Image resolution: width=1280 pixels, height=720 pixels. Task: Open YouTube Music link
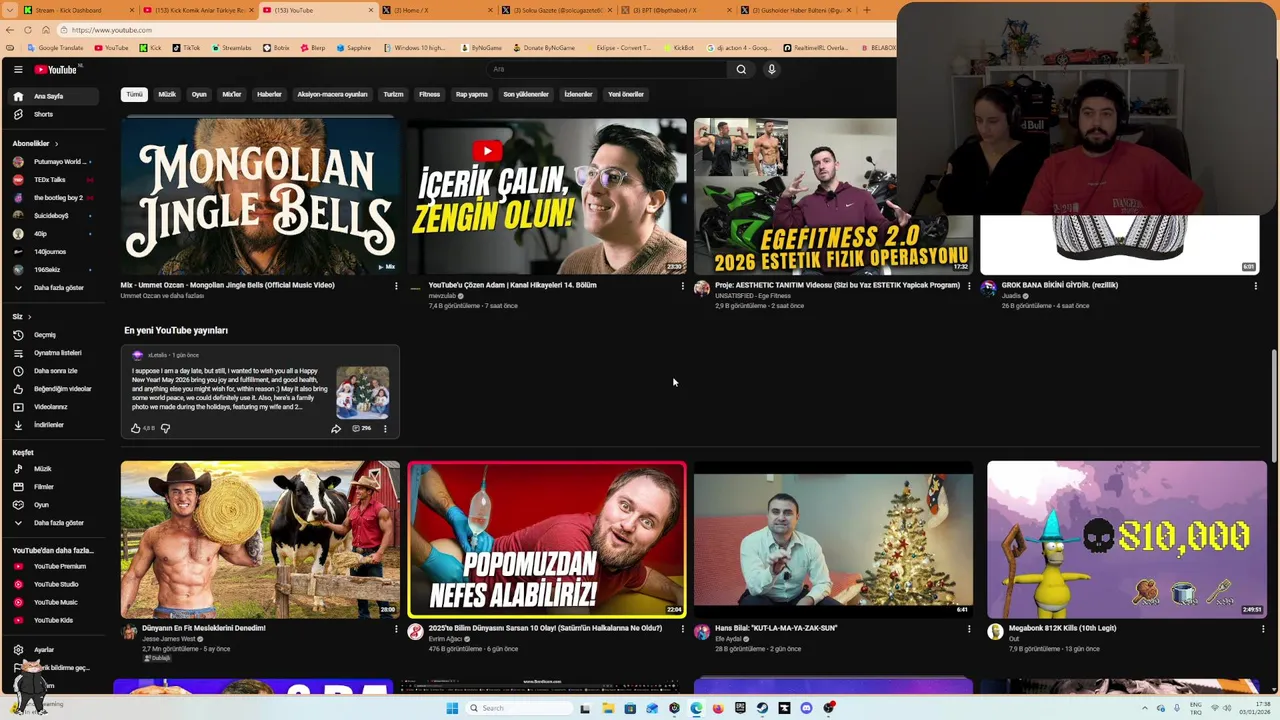tap(52, 602)
